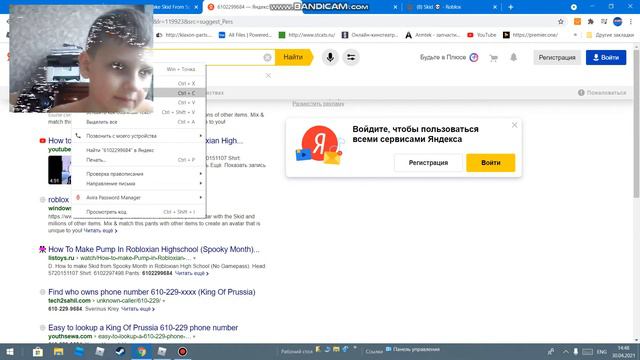Click the header Регистрация button
640x360 pixels.
(x=557, y=58)
